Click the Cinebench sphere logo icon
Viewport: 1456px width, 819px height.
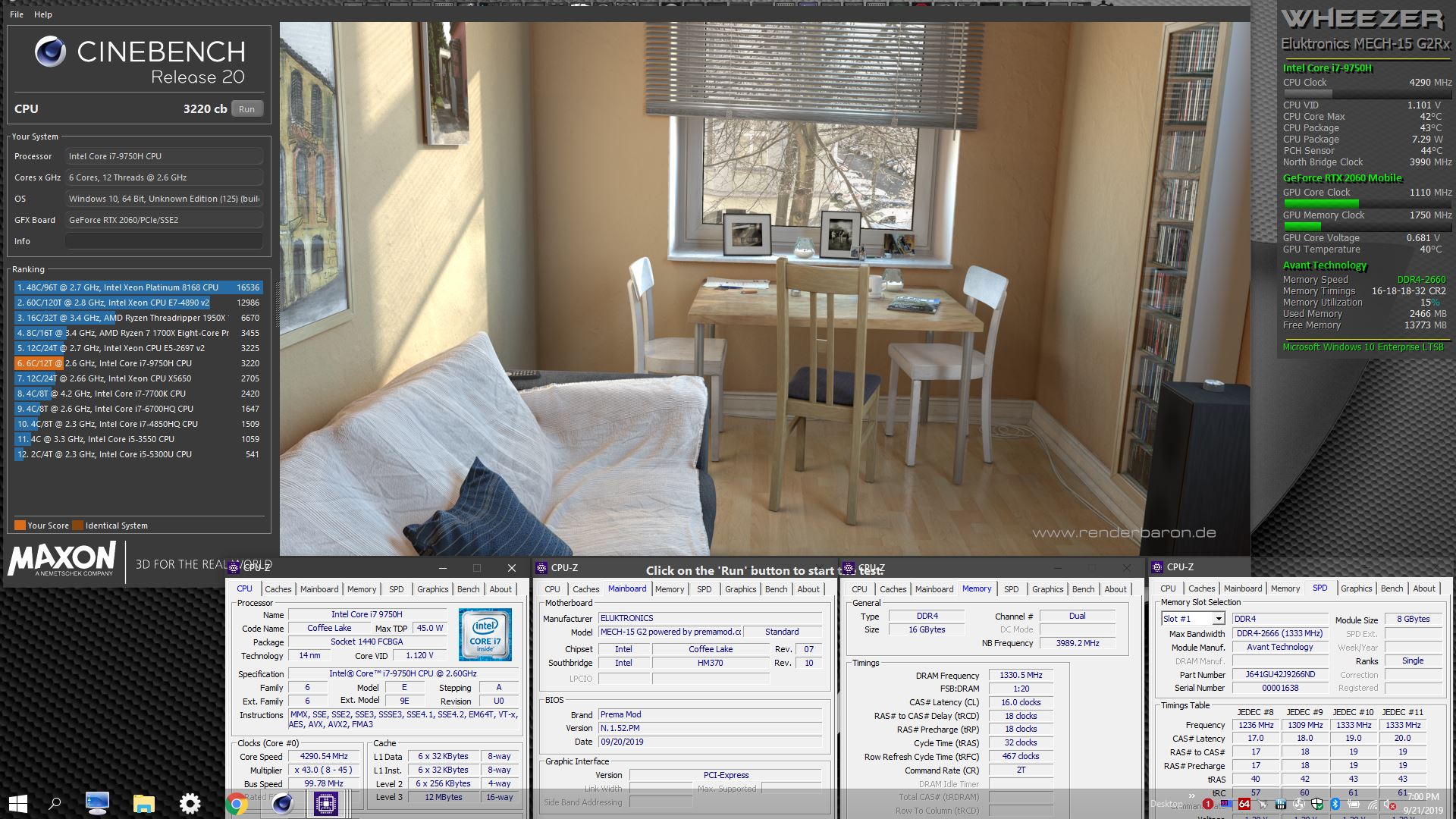point(50,52)
